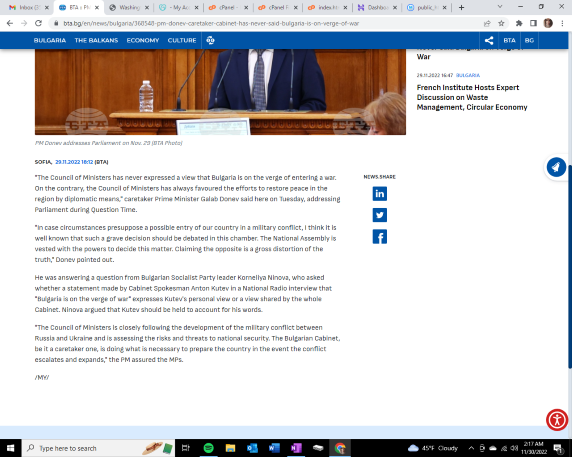Open the Chrome extensions puzzle icon

click(519, 23)
